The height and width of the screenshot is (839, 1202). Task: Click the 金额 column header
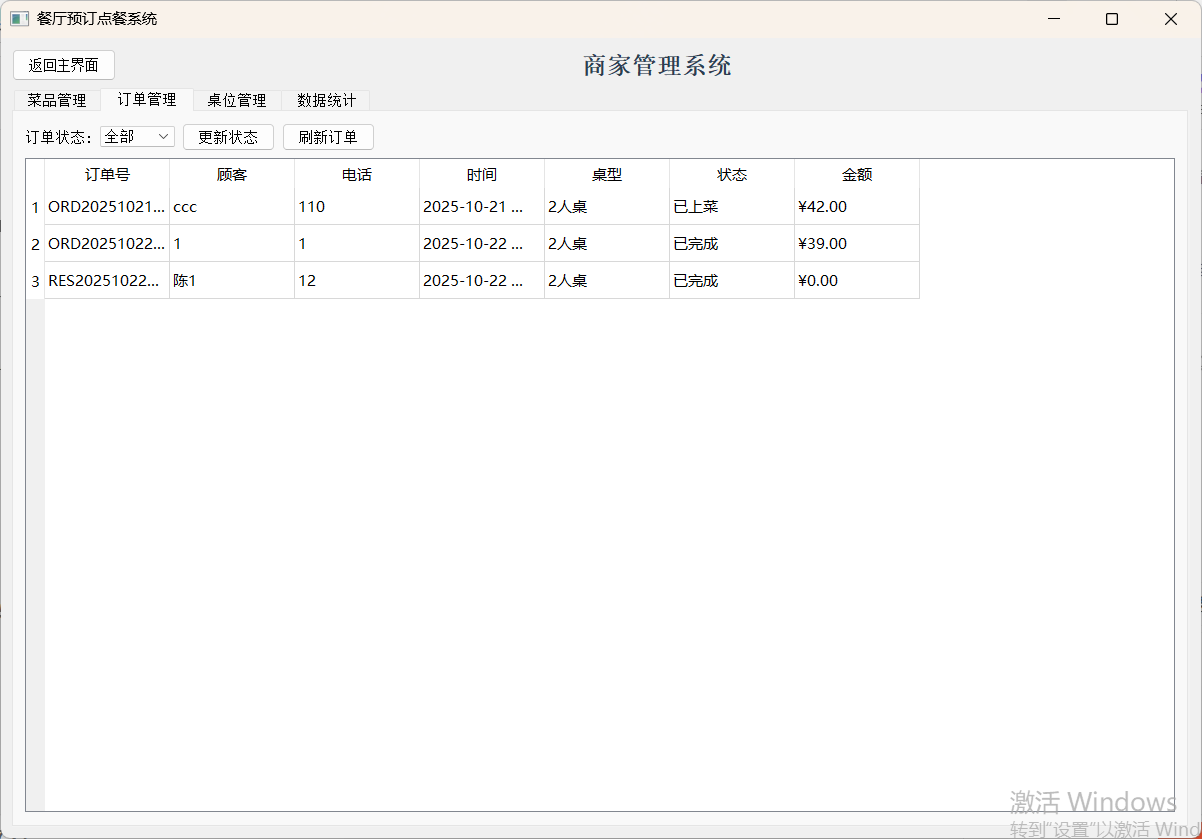coord(857,174)
